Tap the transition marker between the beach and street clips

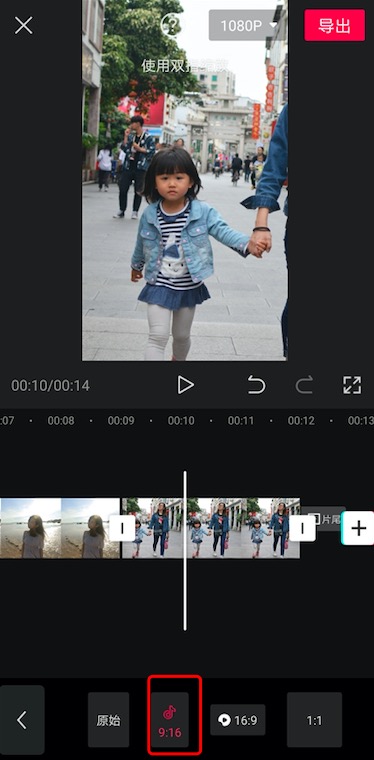tap(122, 528)
